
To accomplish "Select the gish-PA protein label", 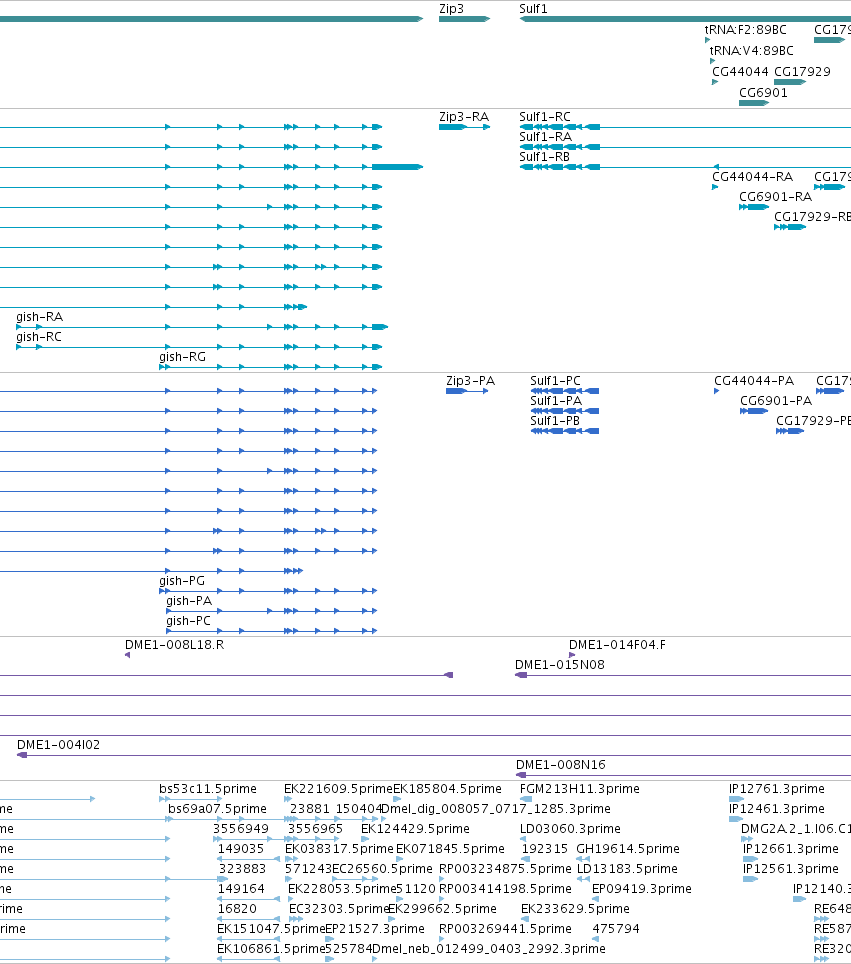I will pos(189,601).
